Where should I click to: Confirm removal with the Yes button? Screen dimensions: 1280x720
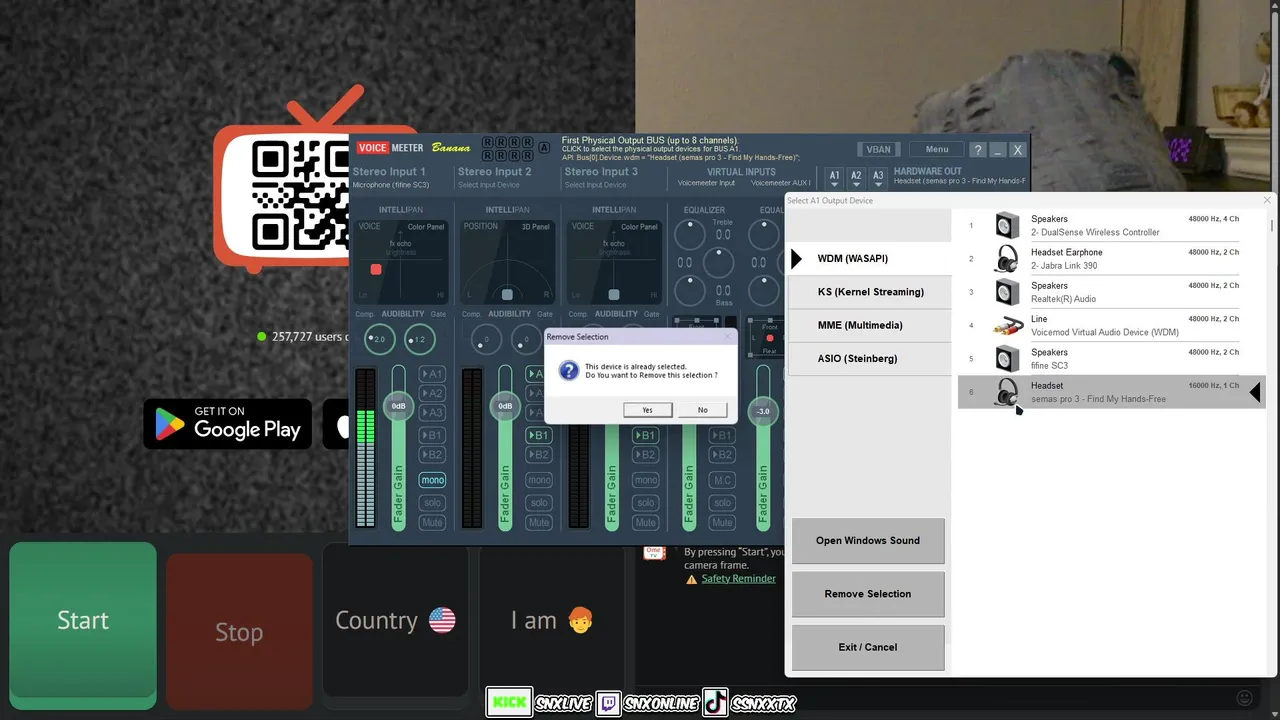click(x=647, y=410)
